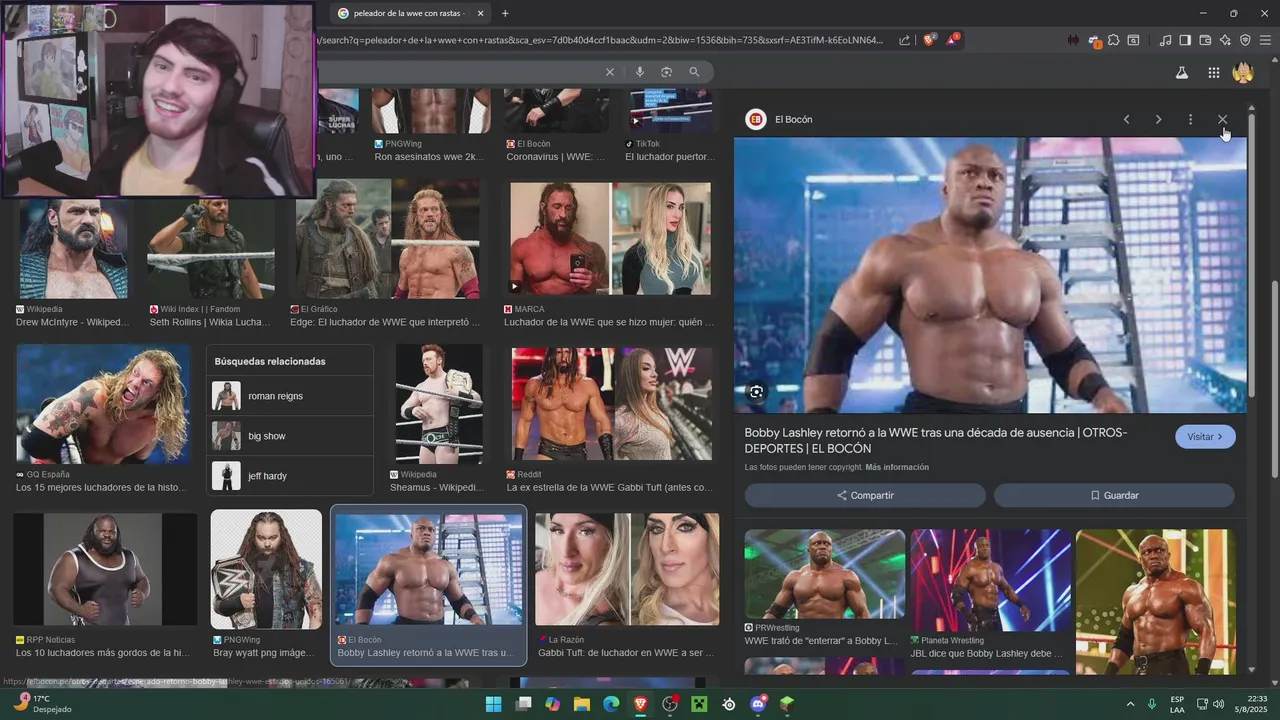The height and width of the screenshot is (720, 1280).
Task: Open Brave VPN shield icon
Action: (x=1245, y=40)
